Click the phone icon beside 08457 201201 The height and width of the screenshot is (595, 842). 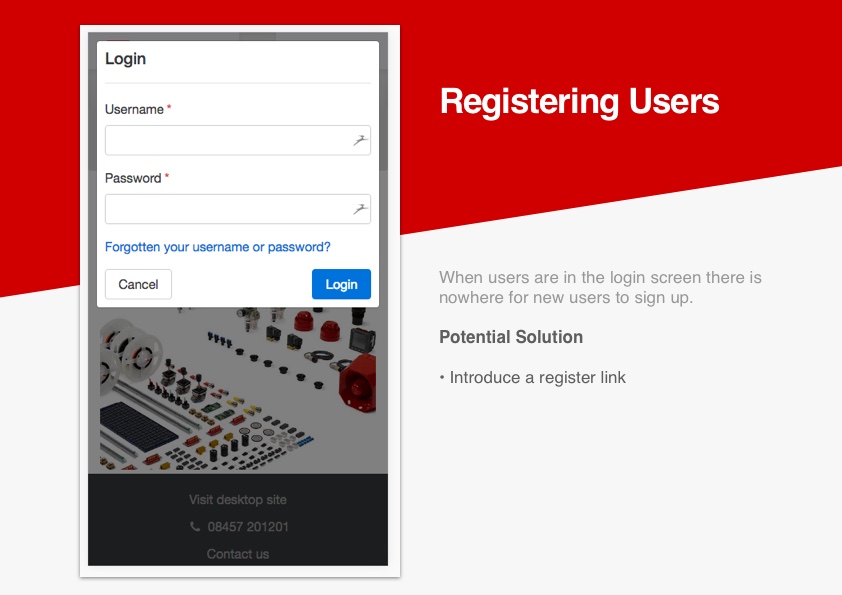coord(194,527)
